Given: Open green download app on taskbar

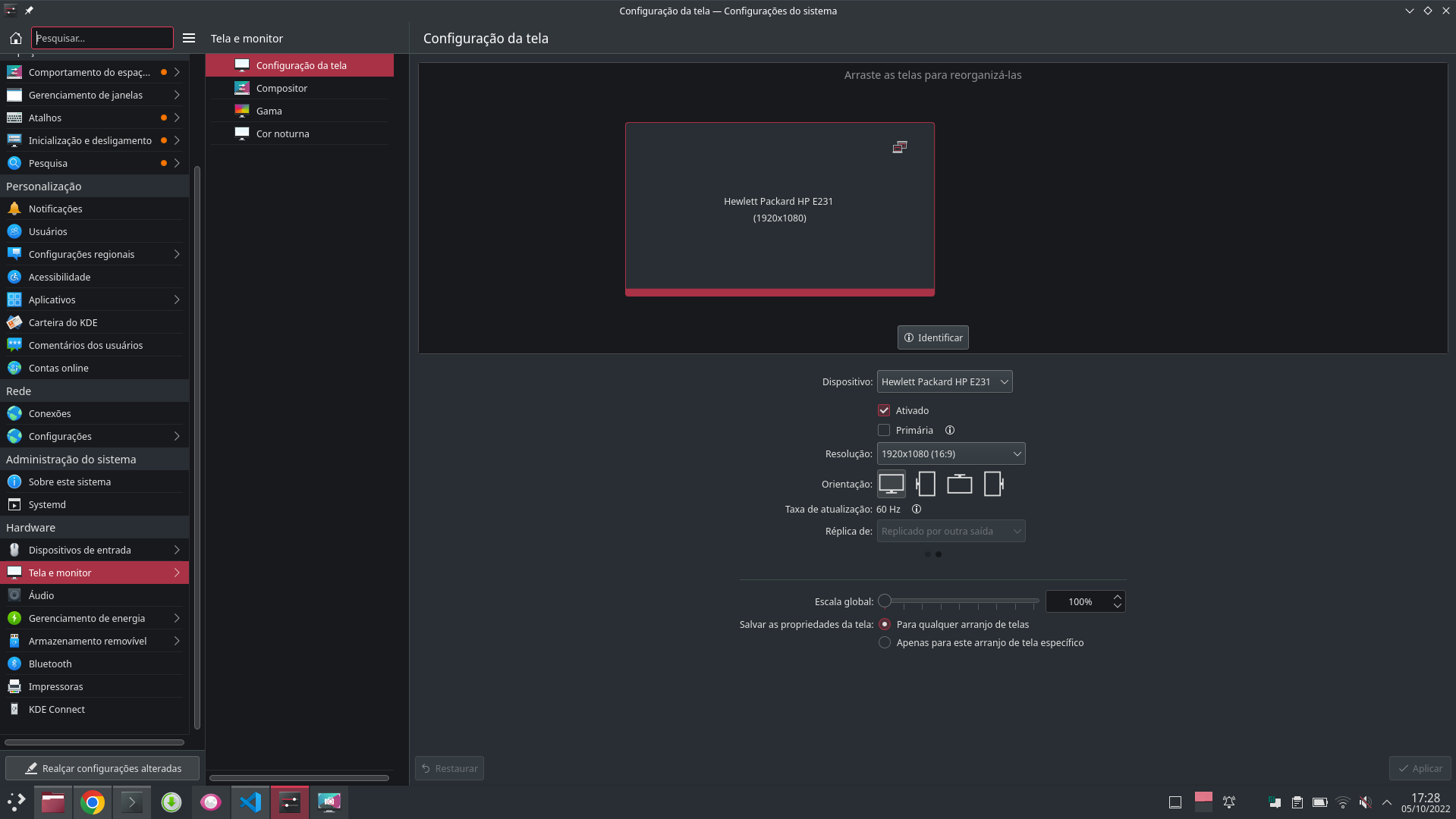Looking at the screenshot, I should pos(171,802).
